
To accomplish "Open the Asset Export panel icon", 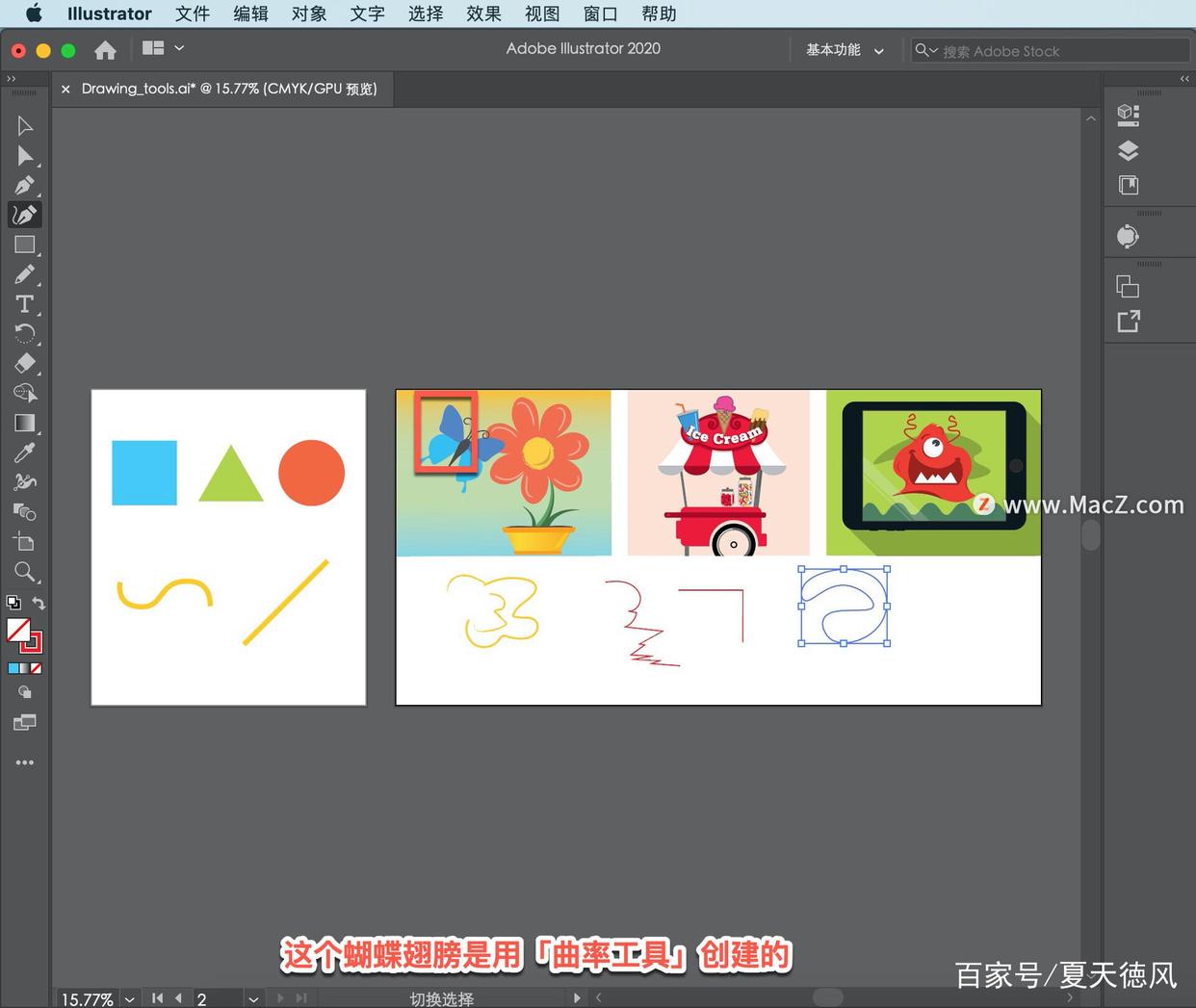I will tap(1129, 322).
